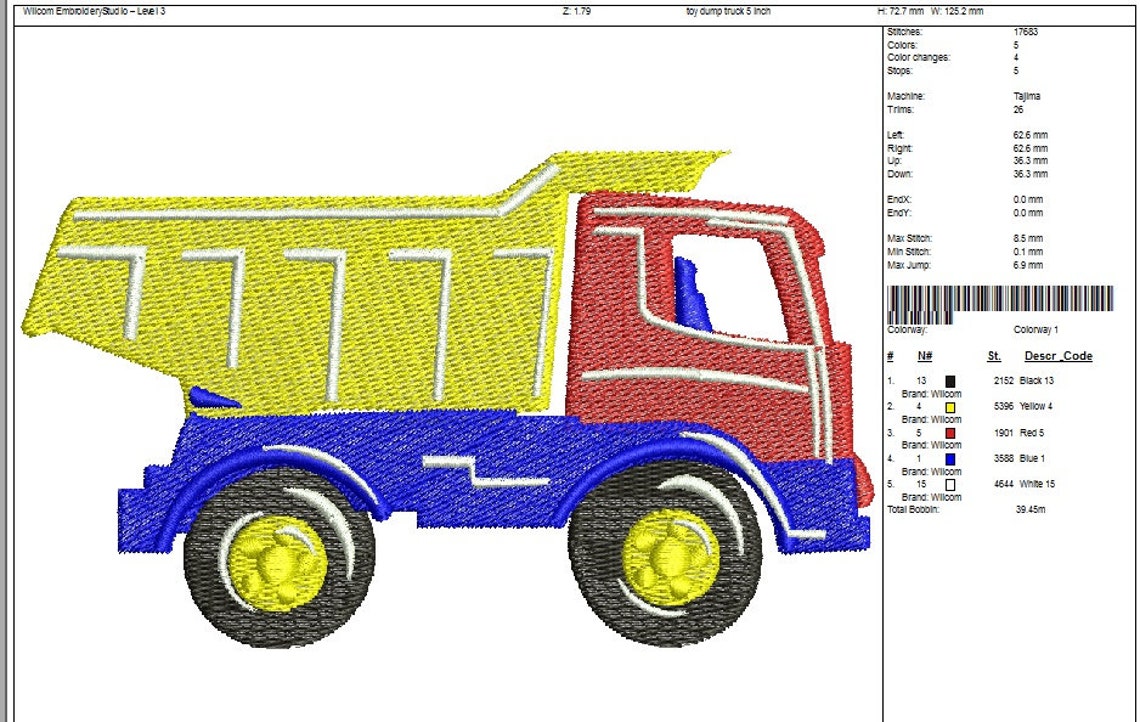
Task: Click the Total Bobbin value 39.45m
Action: (x=1030, y=509)
